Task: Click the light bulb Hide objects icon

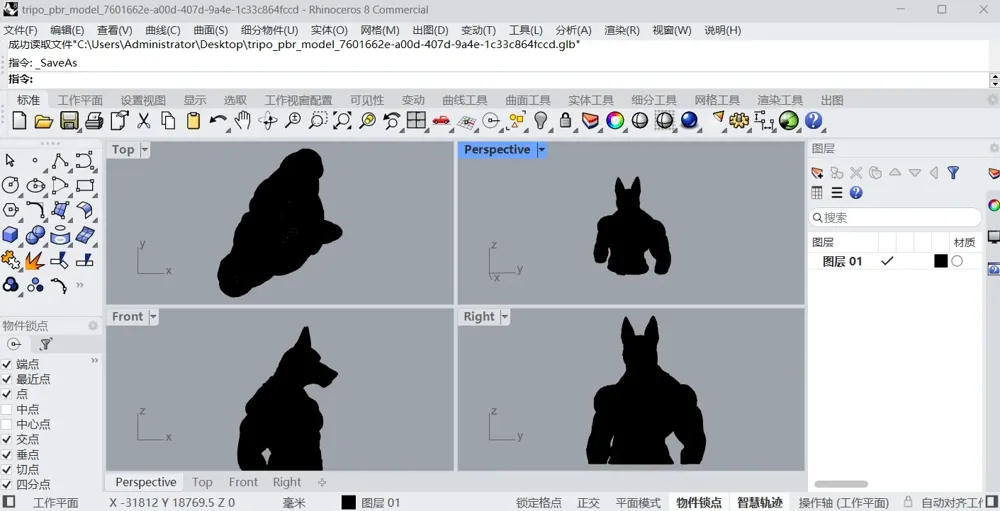Action: coord(540,120)
